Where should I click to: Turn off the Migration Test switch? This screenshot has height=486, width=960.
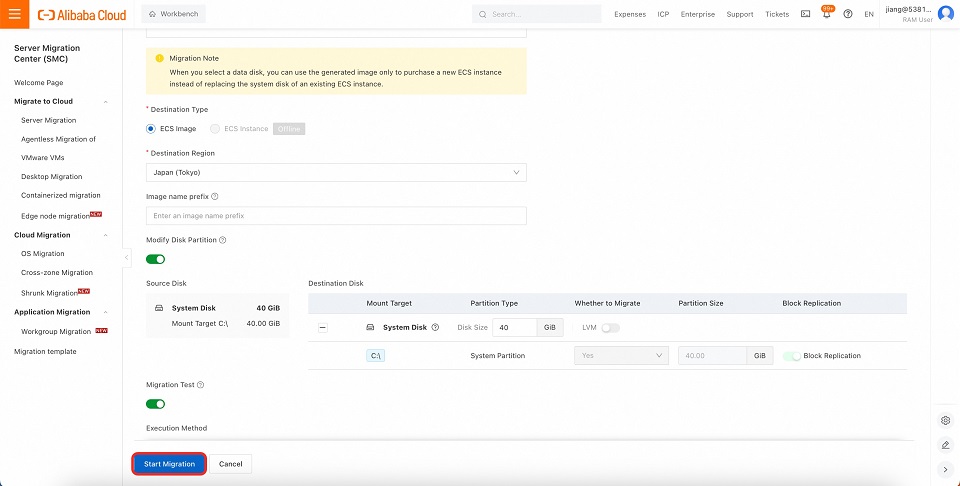[x=156, y=404]
